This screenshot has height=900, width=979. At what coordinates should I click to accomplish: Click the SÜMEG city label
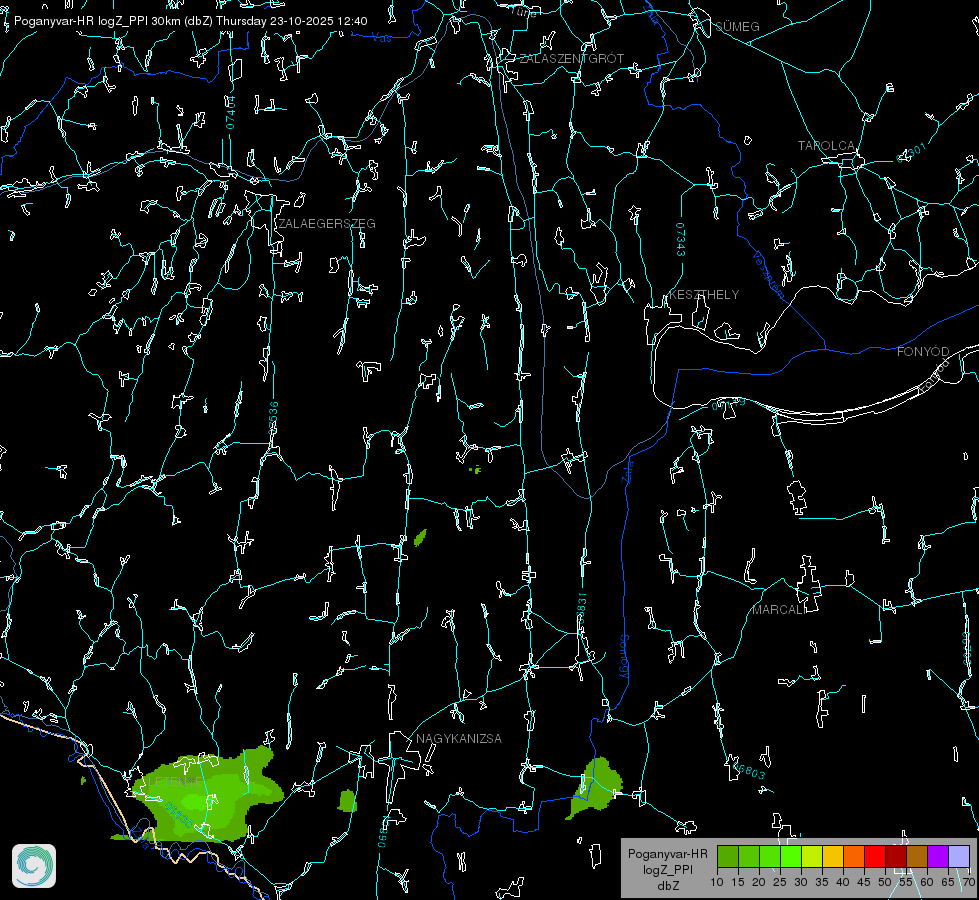[x=737, y=27]
